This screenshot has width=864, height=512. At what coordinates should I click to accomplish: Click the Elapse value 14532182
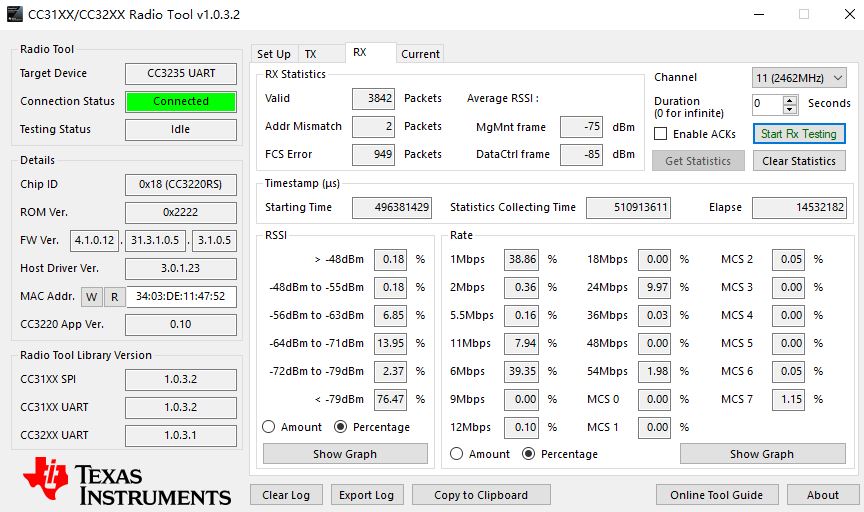799,208
